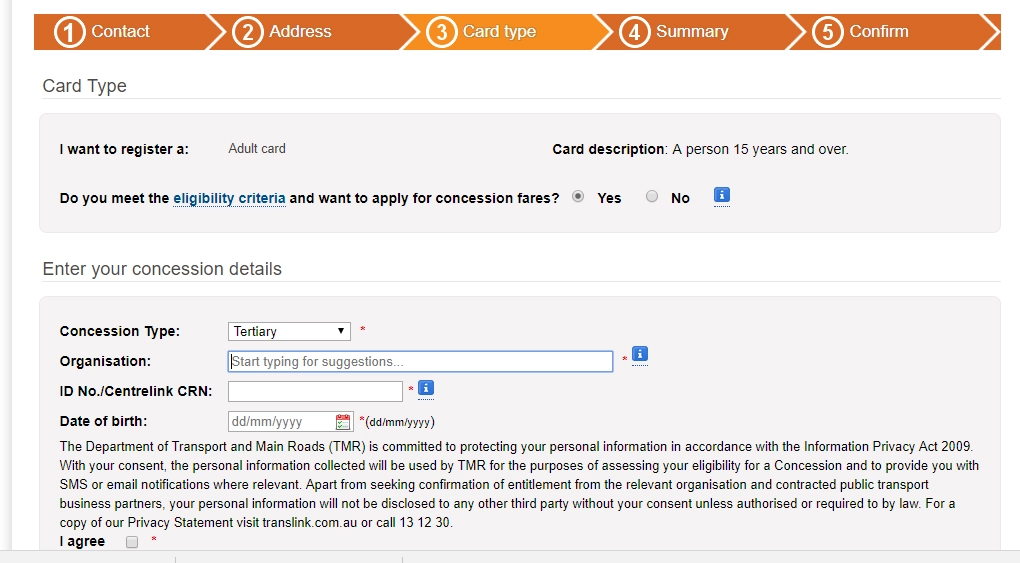Click the step 2 circle number icon
Screen dimensions: 1020x563
pos(247,32)
